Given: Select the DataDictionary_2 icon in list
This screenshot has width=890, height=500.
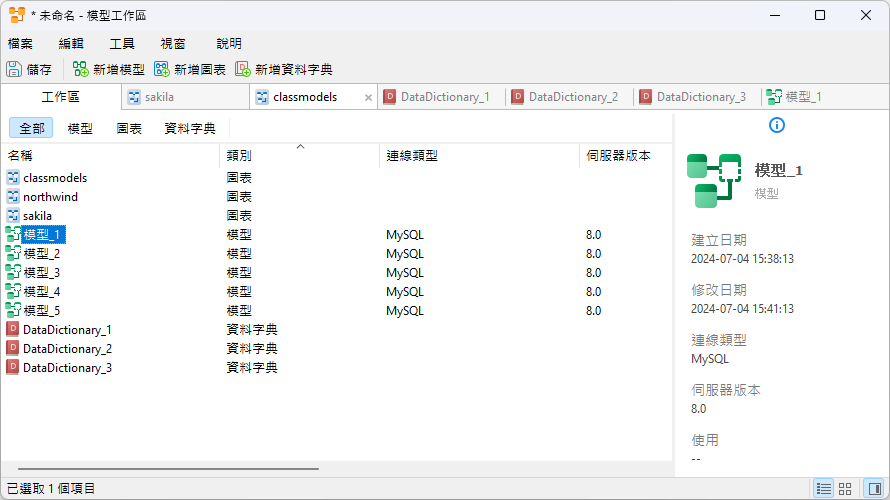Looking at the screenshot, I should (x=13, y=349).
